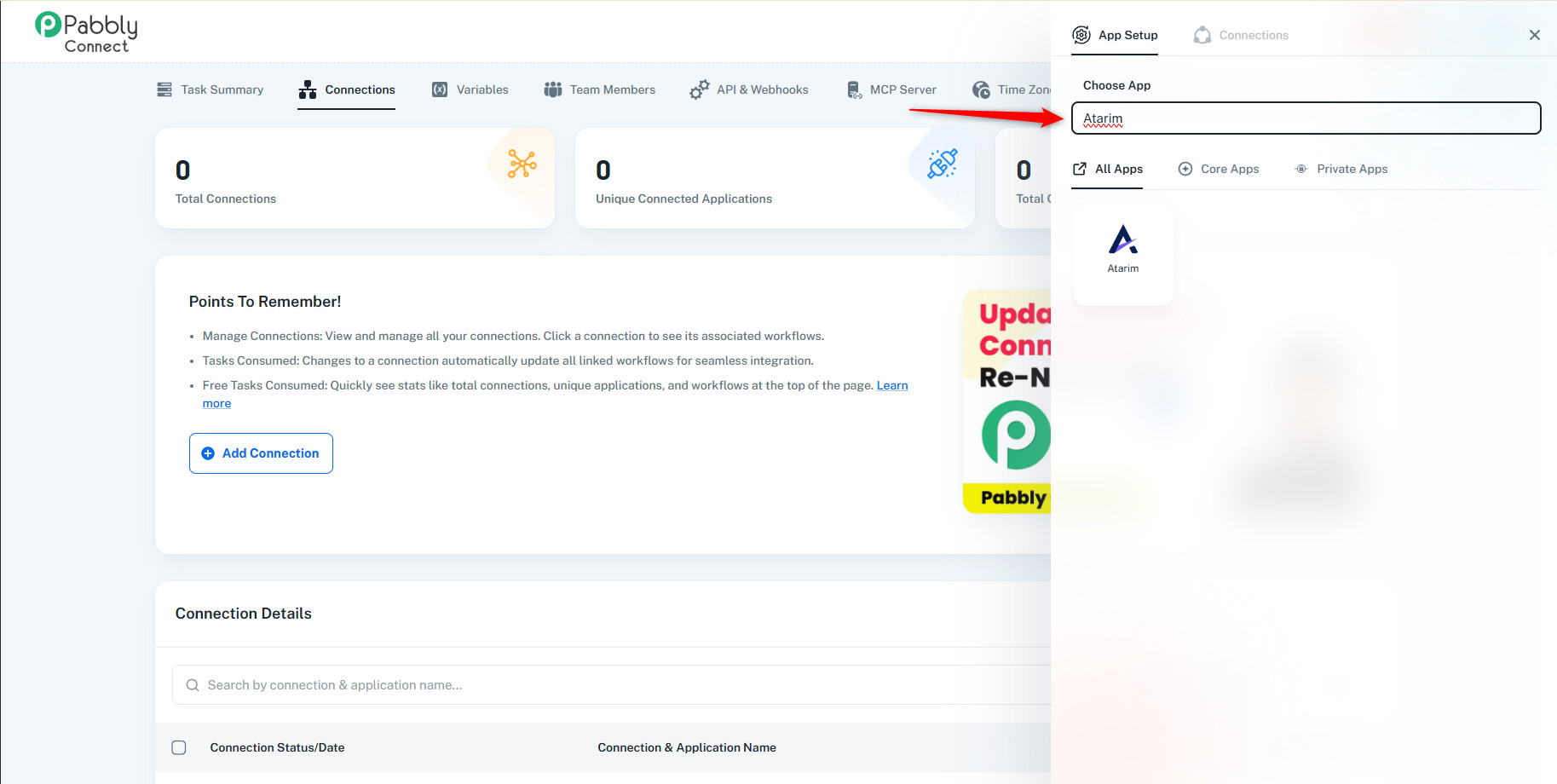1557x784 pixels.
Task: Switch to the Core Apps tab
Action: tap(1219, 169)
